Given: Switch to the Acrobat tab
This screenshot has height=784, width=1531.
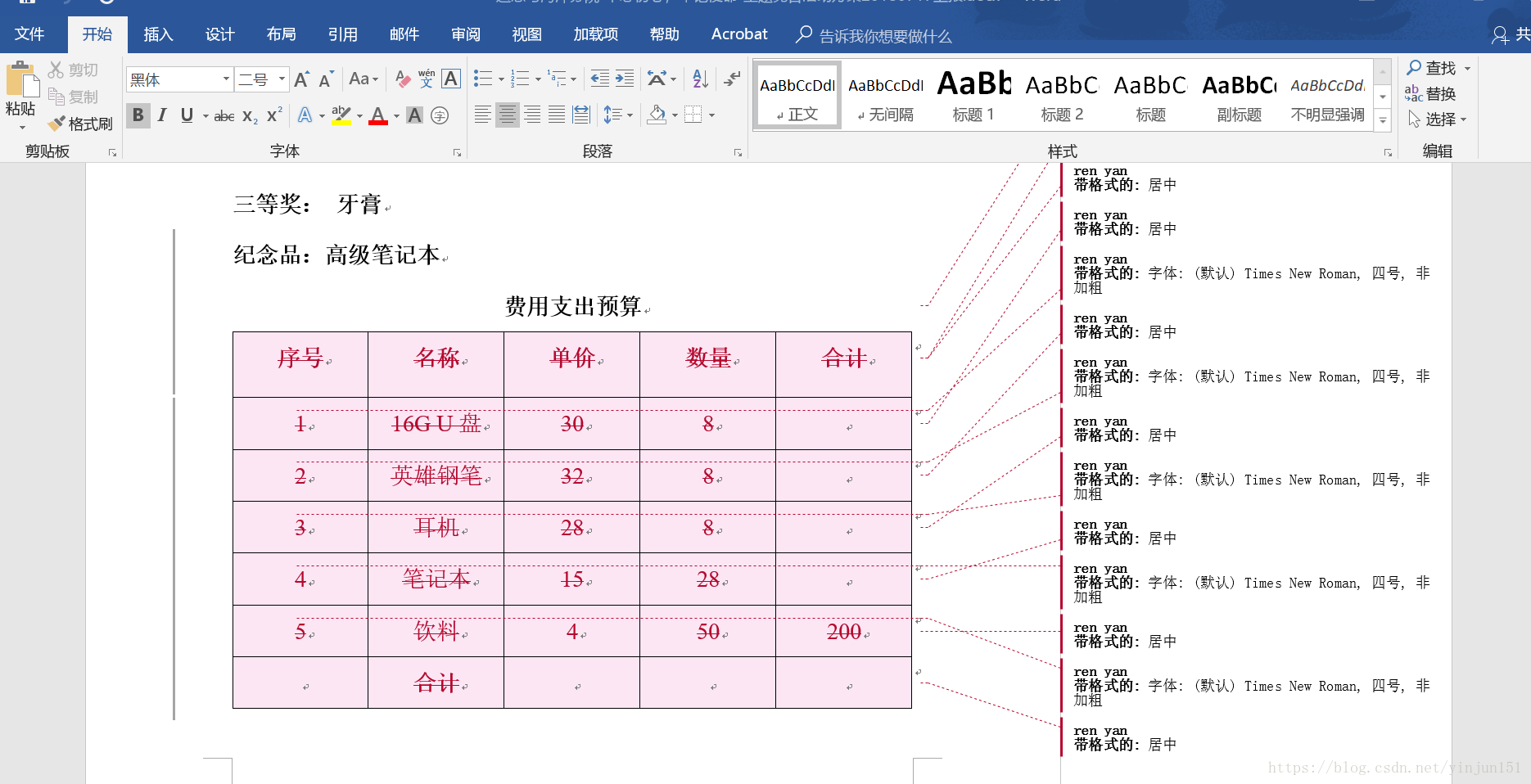Looking at the screenshot, I should pos(739,34).
